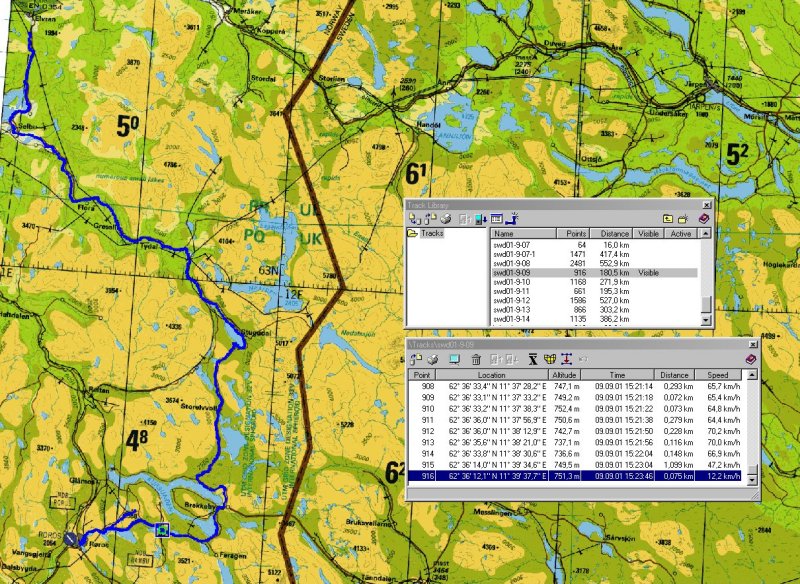Click the new folder icon in Track Library
800x584 pixels.
tap(683, 218)
